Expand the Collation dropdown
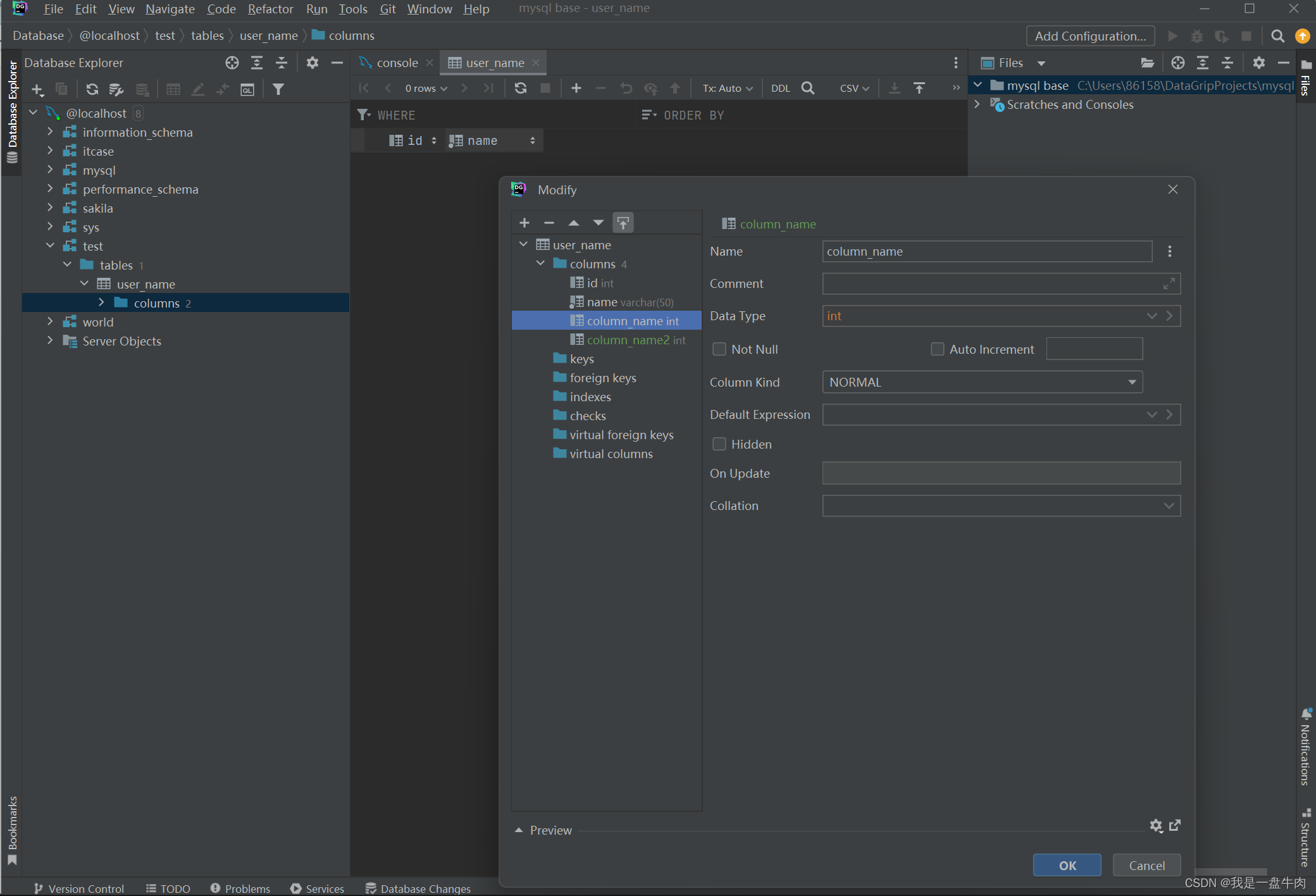Viewport: 1316px width, 896px height. (1169, 506)
